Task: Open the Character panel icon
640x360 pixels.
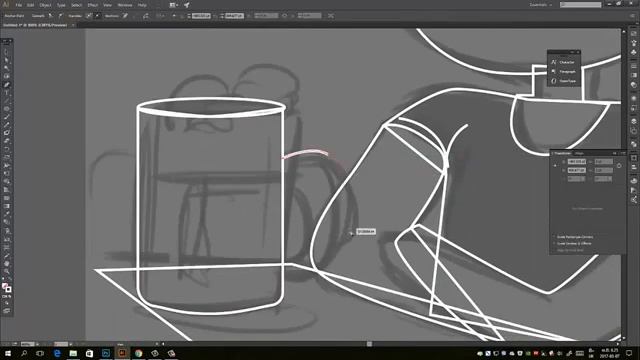Action: [563, 62]
